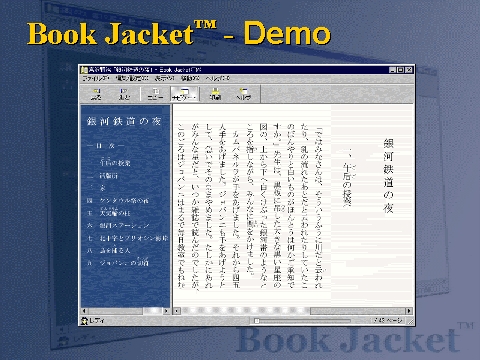
Task: Click the left arrow of the navigator scrollbar
Action: (85, 311)
